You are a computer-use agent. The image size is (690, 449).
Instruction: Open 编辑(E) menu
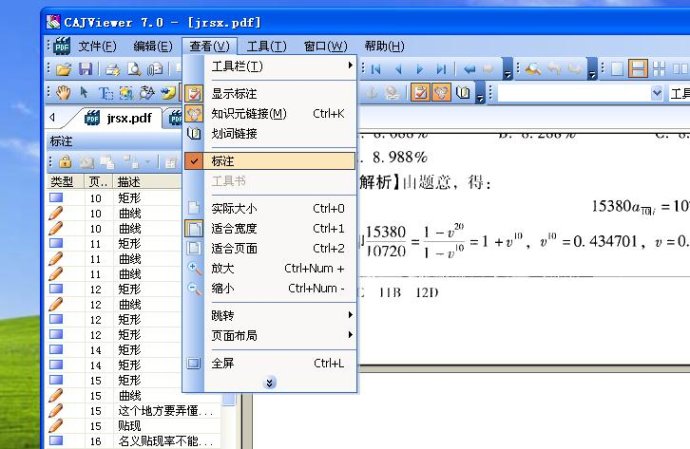[153, 46]
